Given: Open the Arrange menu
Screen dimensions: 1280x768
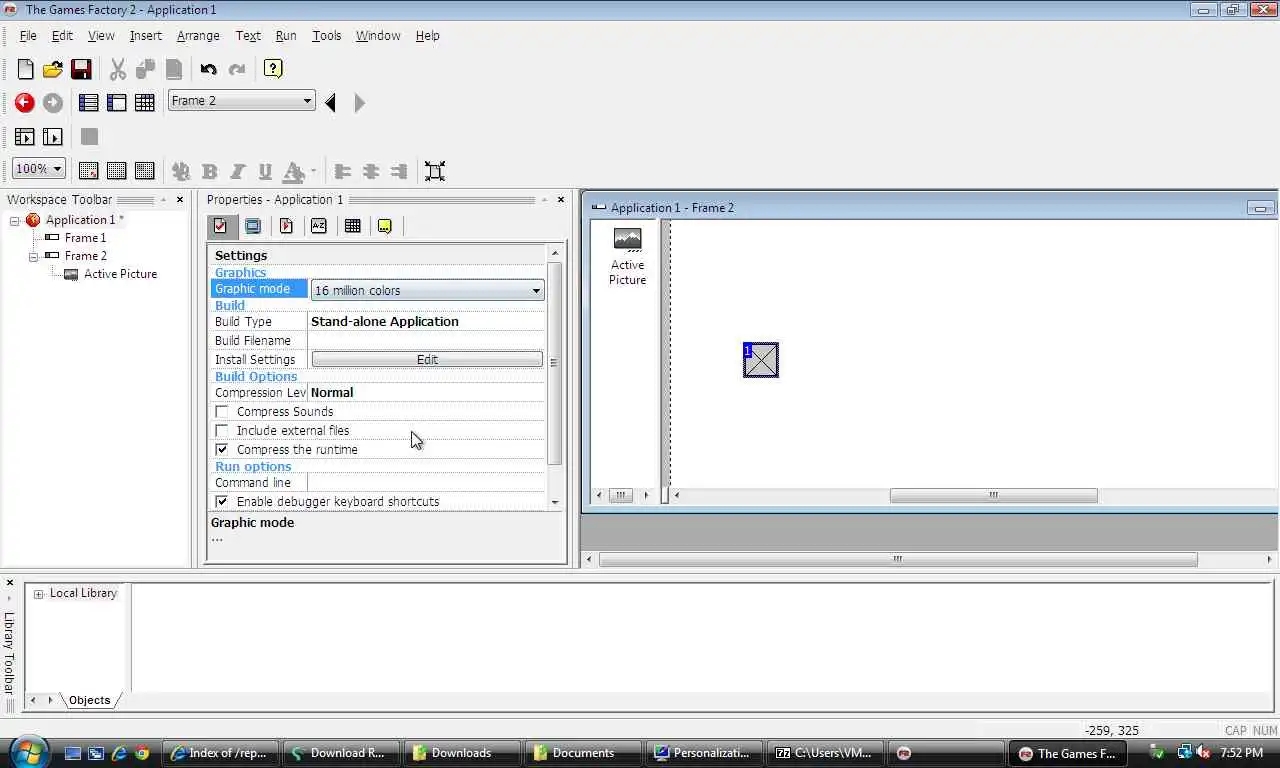Looking at the screenshot, I should pos(198,36).
